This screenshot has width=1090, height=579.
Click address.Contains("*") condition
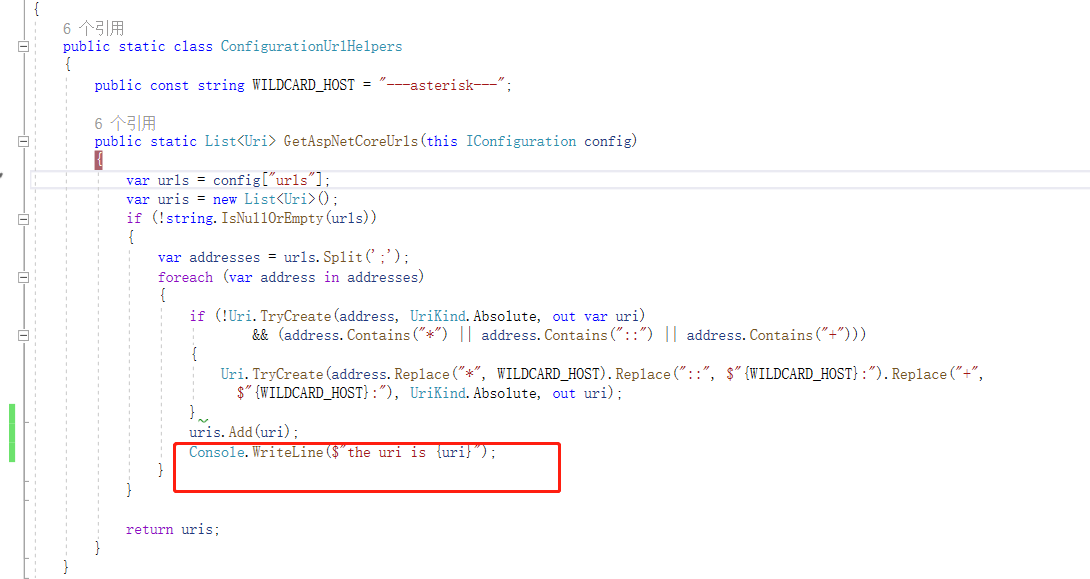pyautogui.click(x=366, y=335)
